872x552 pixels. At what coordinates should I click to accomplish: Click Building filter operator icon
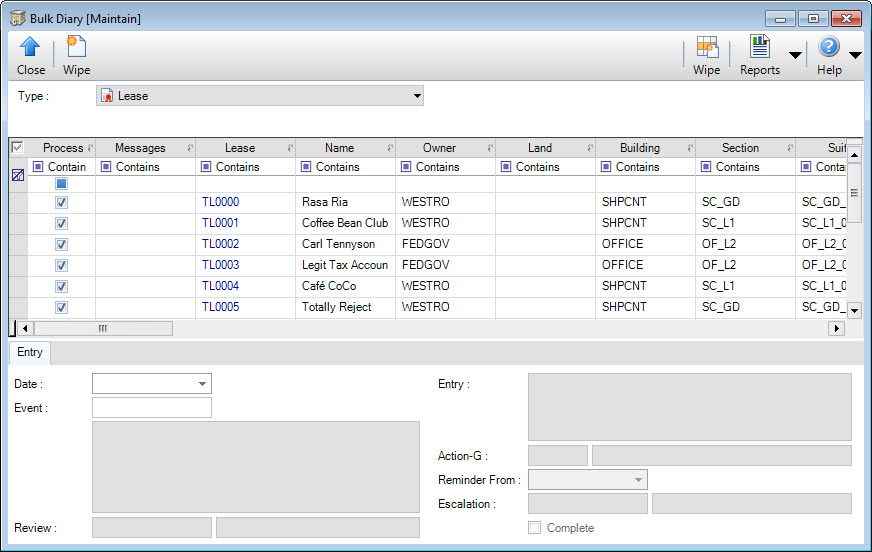click(606, 167)
